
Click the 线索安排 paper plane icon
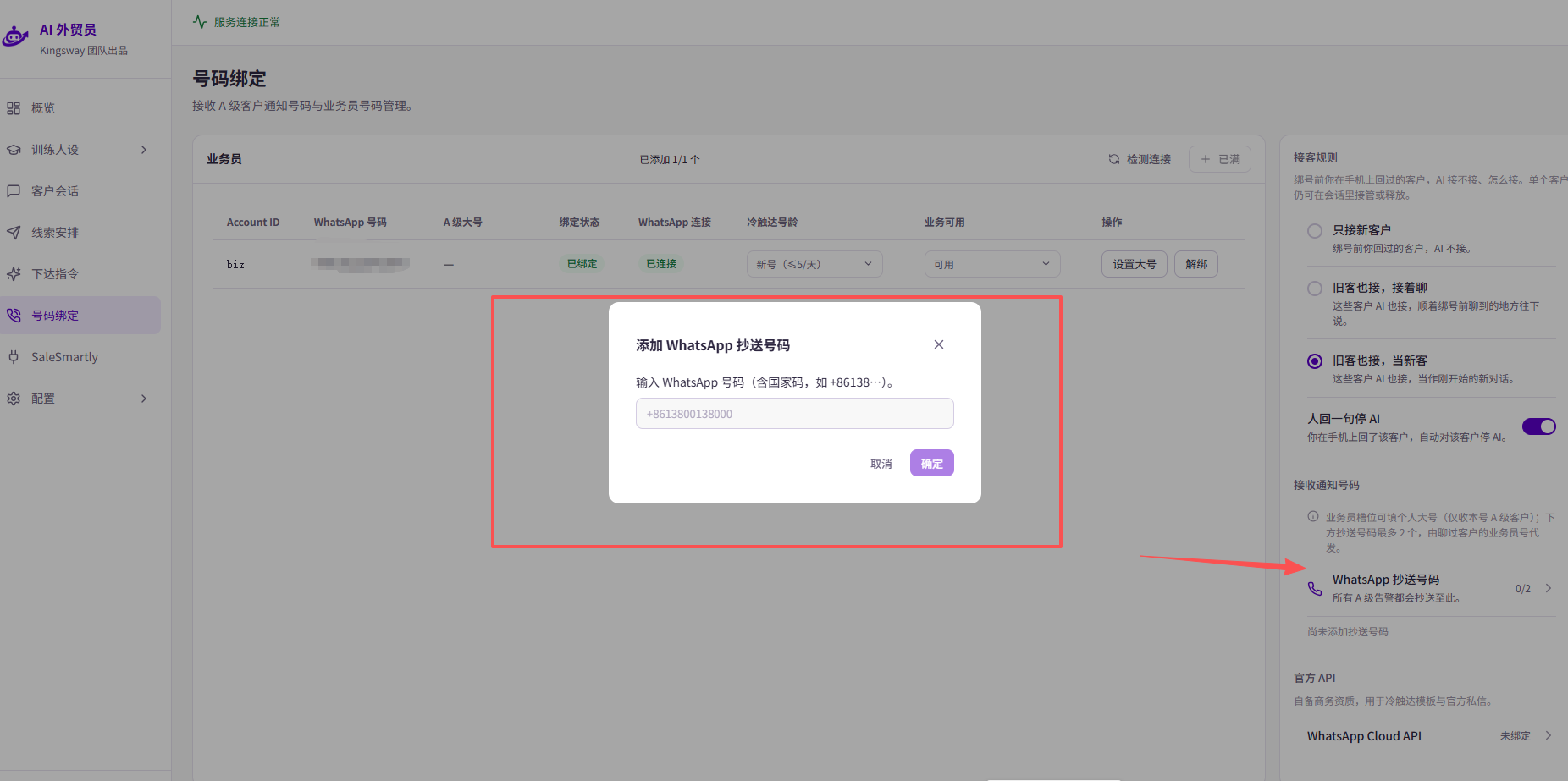(14, 233)
